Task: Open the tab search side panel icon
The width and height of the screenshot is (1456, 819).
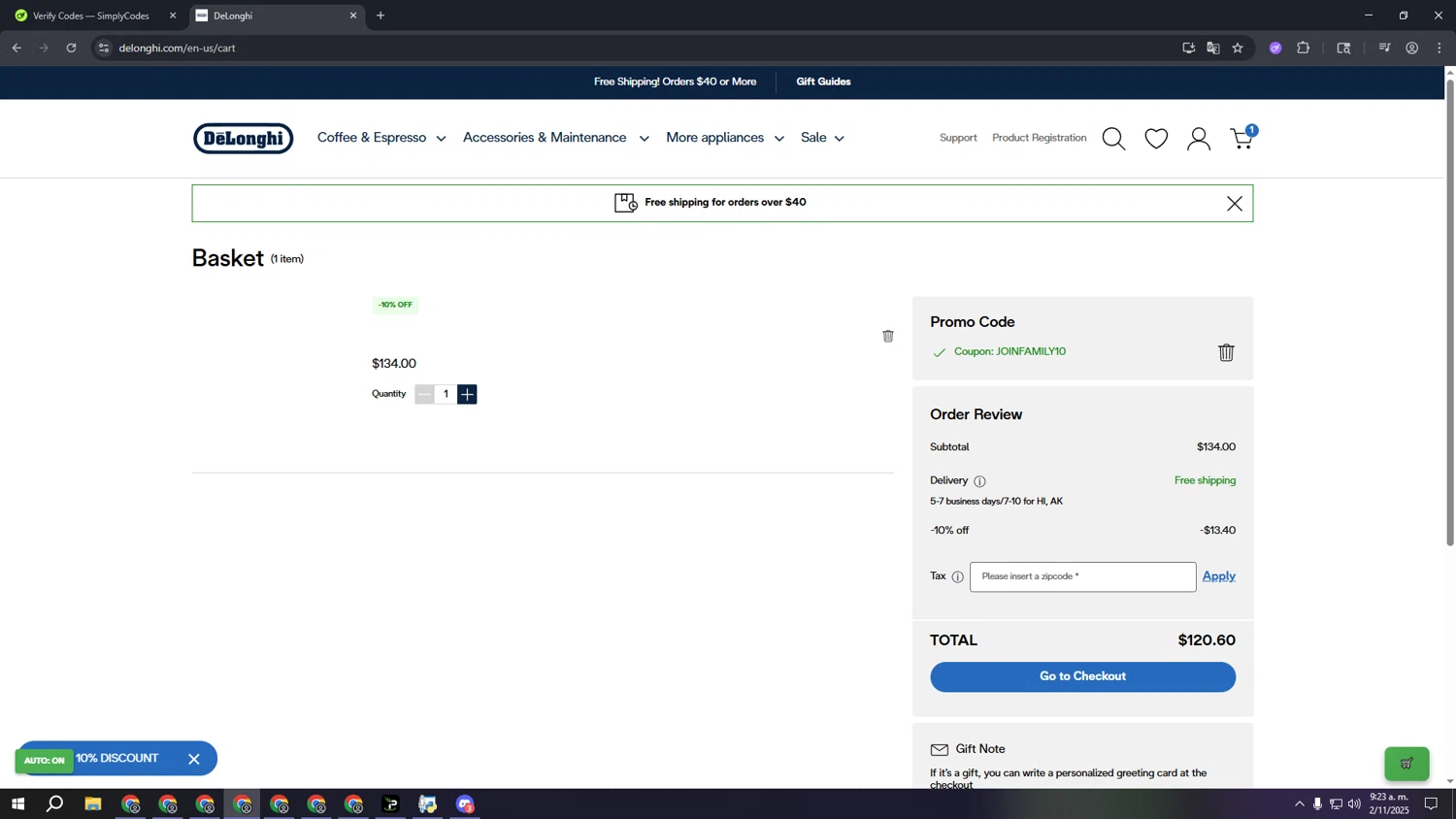Action: pyautogui.click(x=1344, y=48)
